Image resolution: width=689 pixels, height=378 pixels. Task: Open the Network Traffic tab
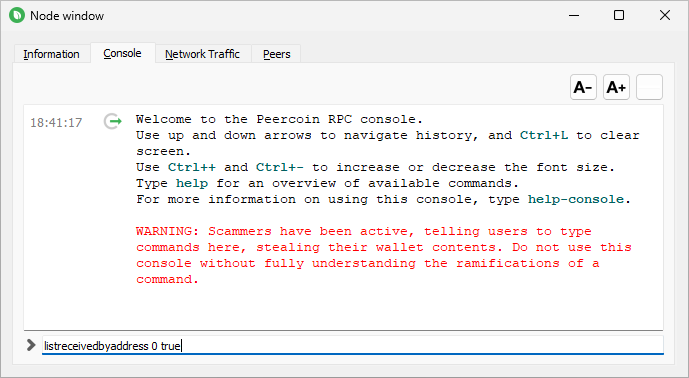(203, 54)
